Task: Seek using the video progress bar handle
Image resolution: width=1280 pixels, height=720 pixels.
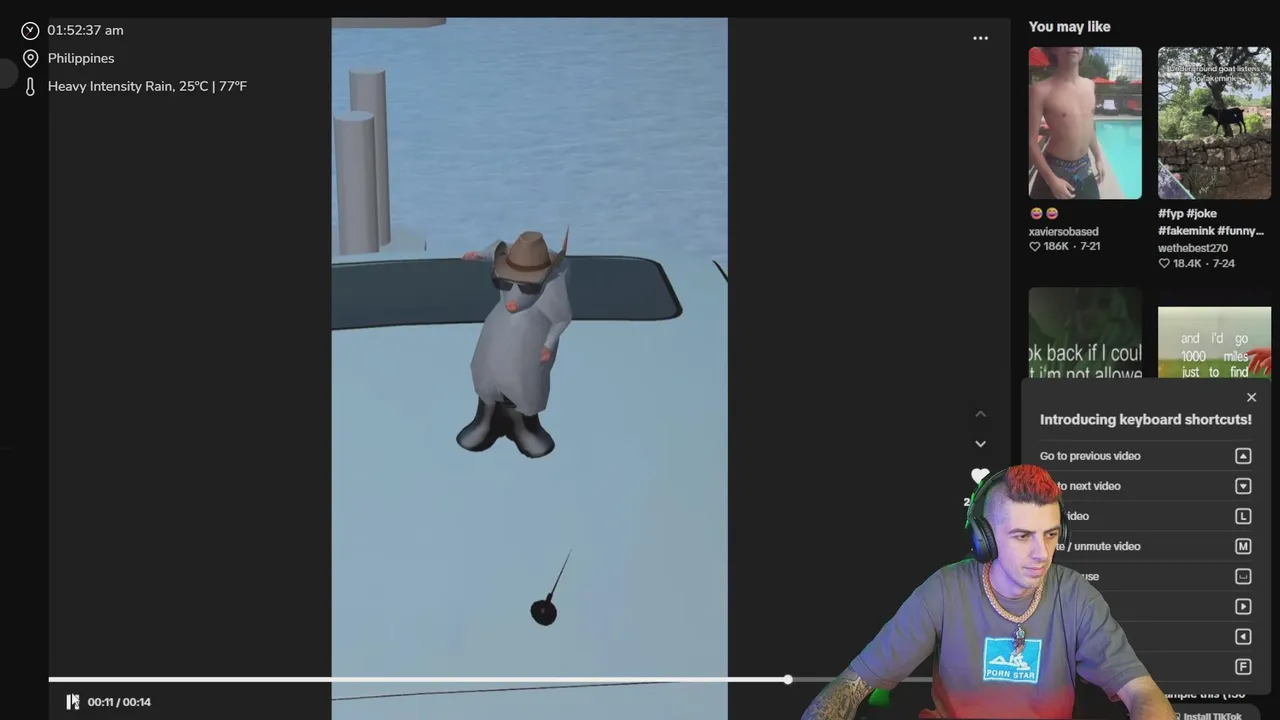Action: (788, 680)
